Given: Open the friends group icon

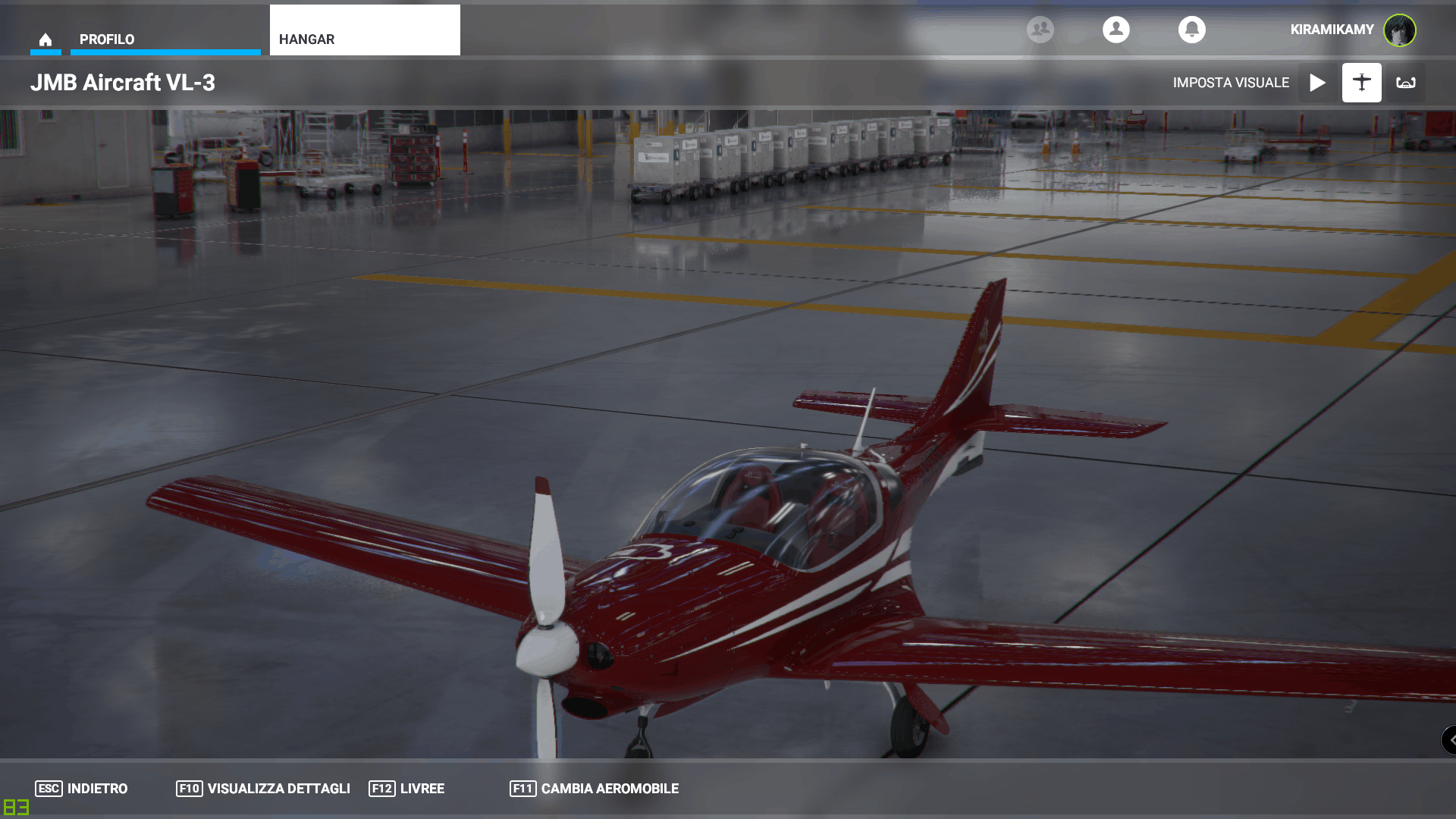Looking at the screenshot, I should pos(1040,30).
